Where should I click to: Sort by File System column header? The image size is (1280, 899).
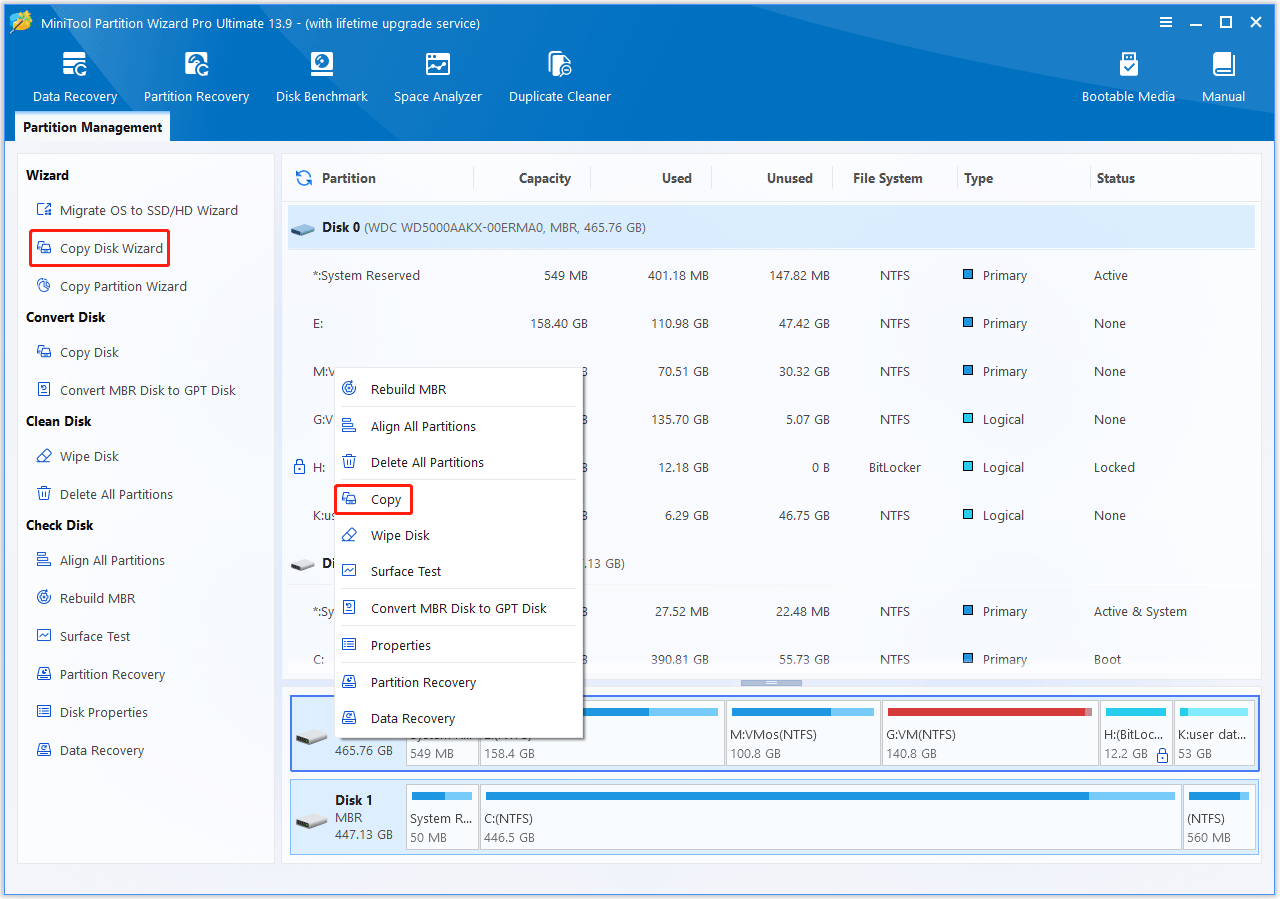click(888, 178)
